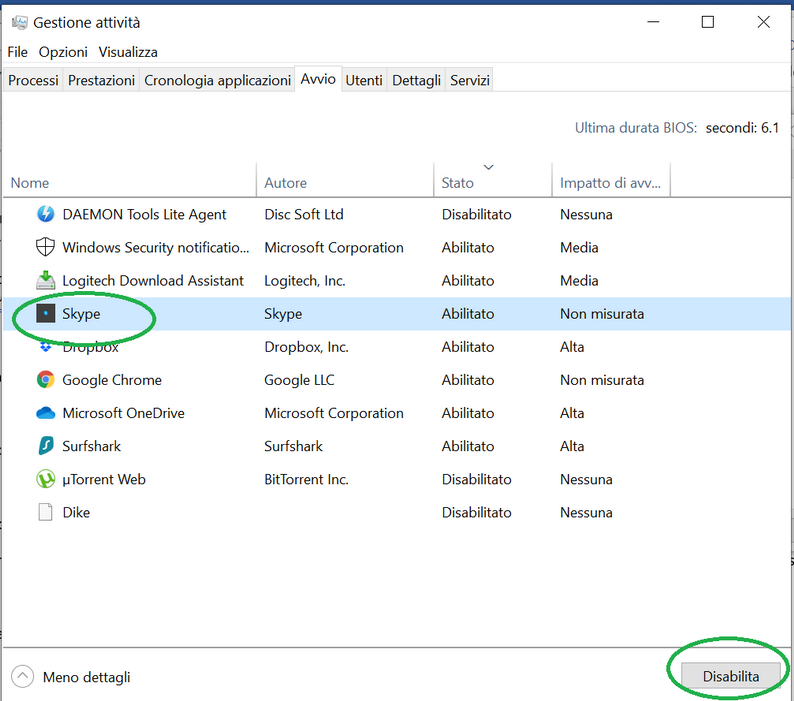Click Media impact for Windows Security row
The height and width of the screenshot is (701, 794).
[579, 248]
